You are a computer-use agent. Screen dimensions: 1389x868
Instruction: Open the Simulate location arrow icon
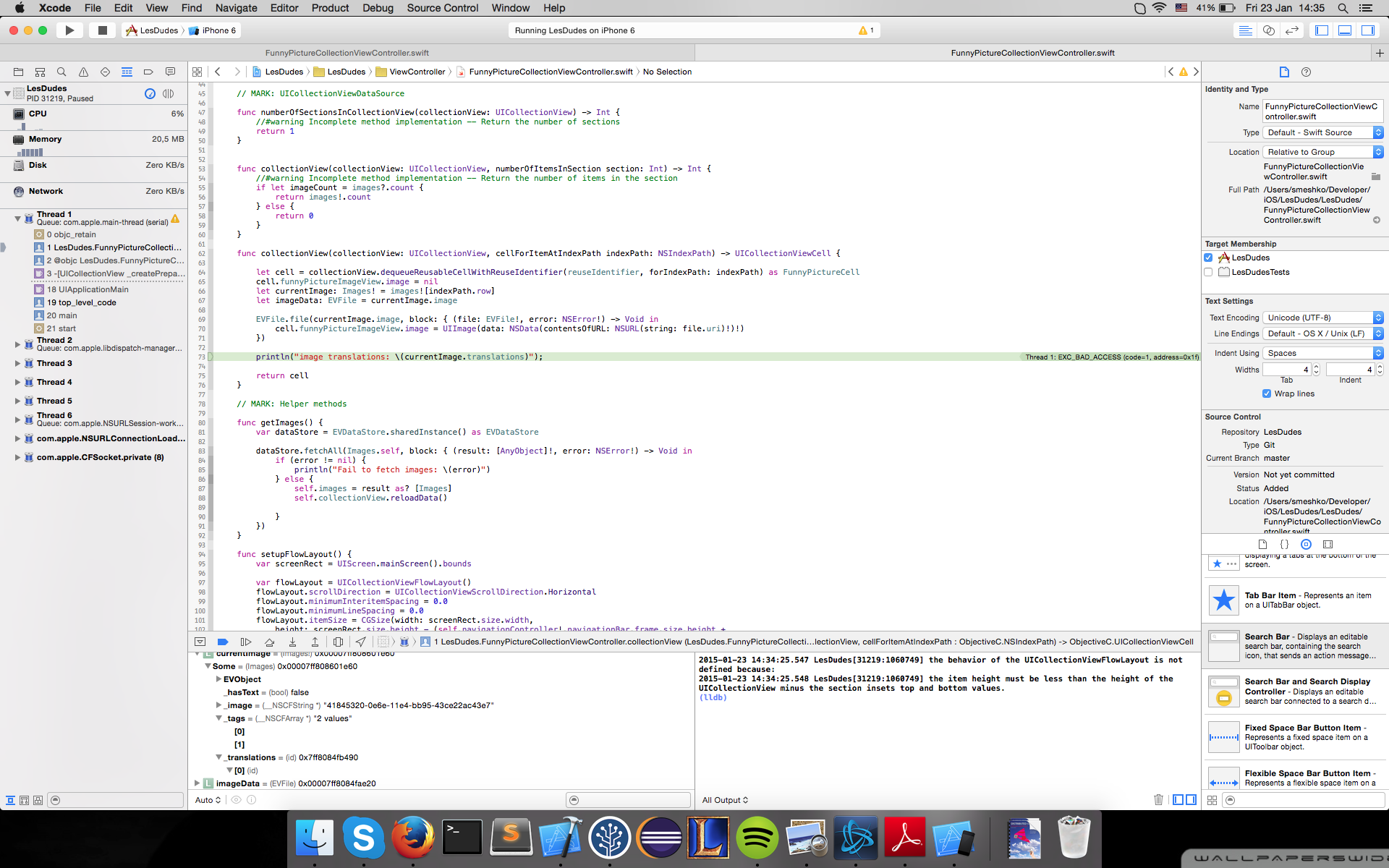click(x=360, y=642)
